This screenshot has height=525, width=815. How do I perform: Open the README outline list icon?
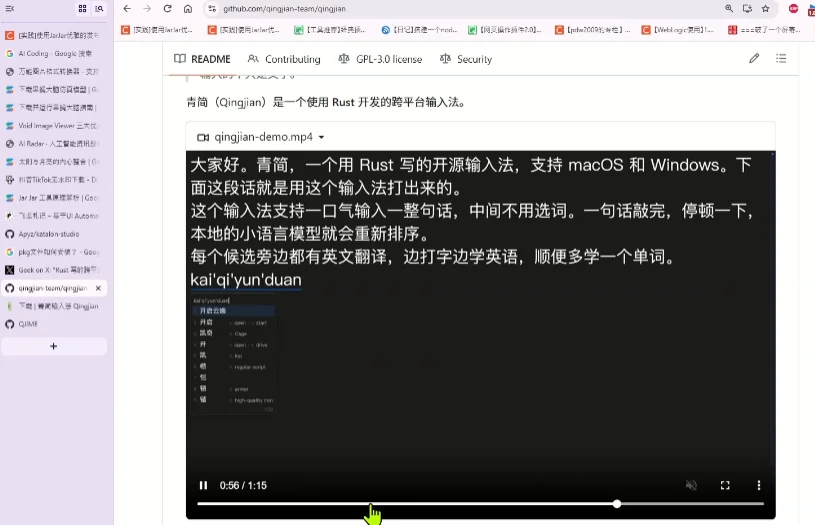click(781, 58)
